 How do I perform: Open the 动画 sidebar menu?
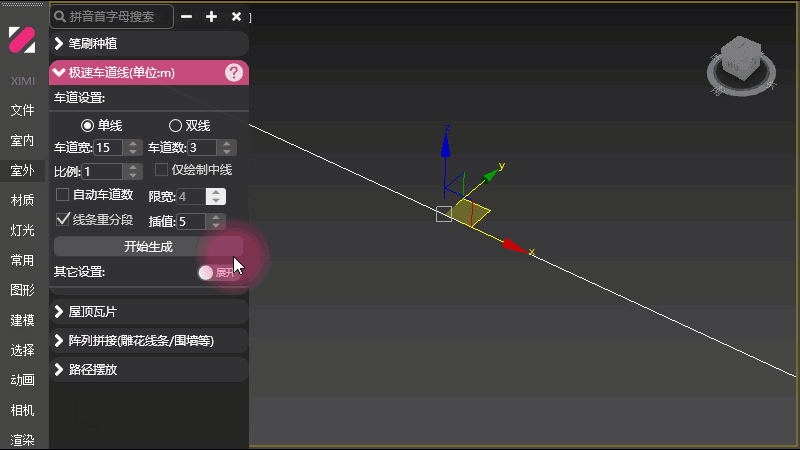click(22, 380)
